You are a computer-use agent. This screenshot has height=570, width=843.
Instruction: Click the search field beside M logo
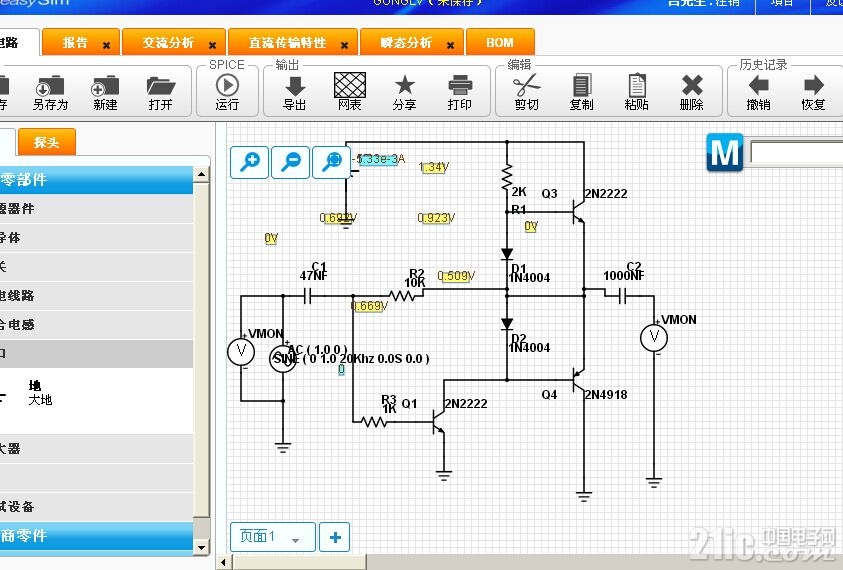(797, 153)
